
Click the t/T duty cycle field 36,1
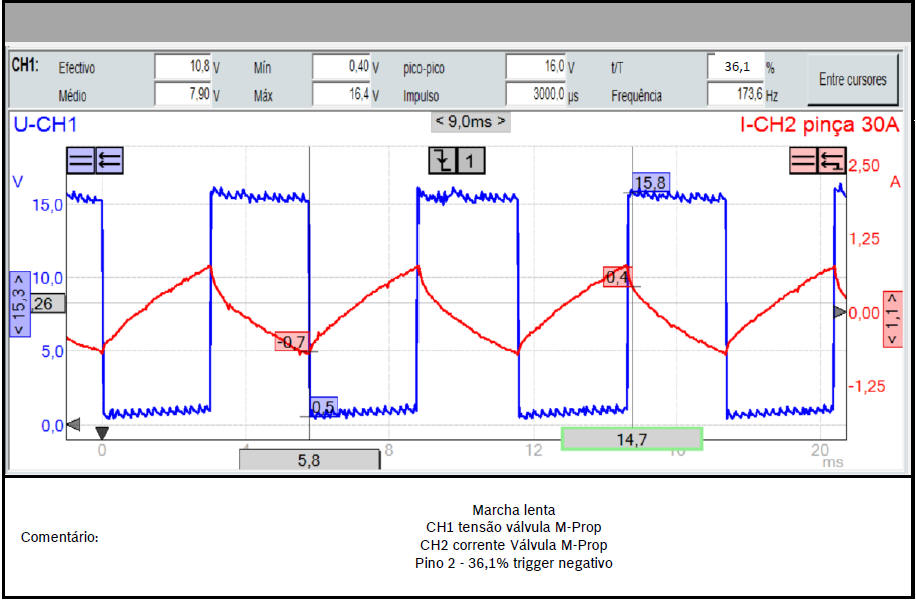pos(736,67)
